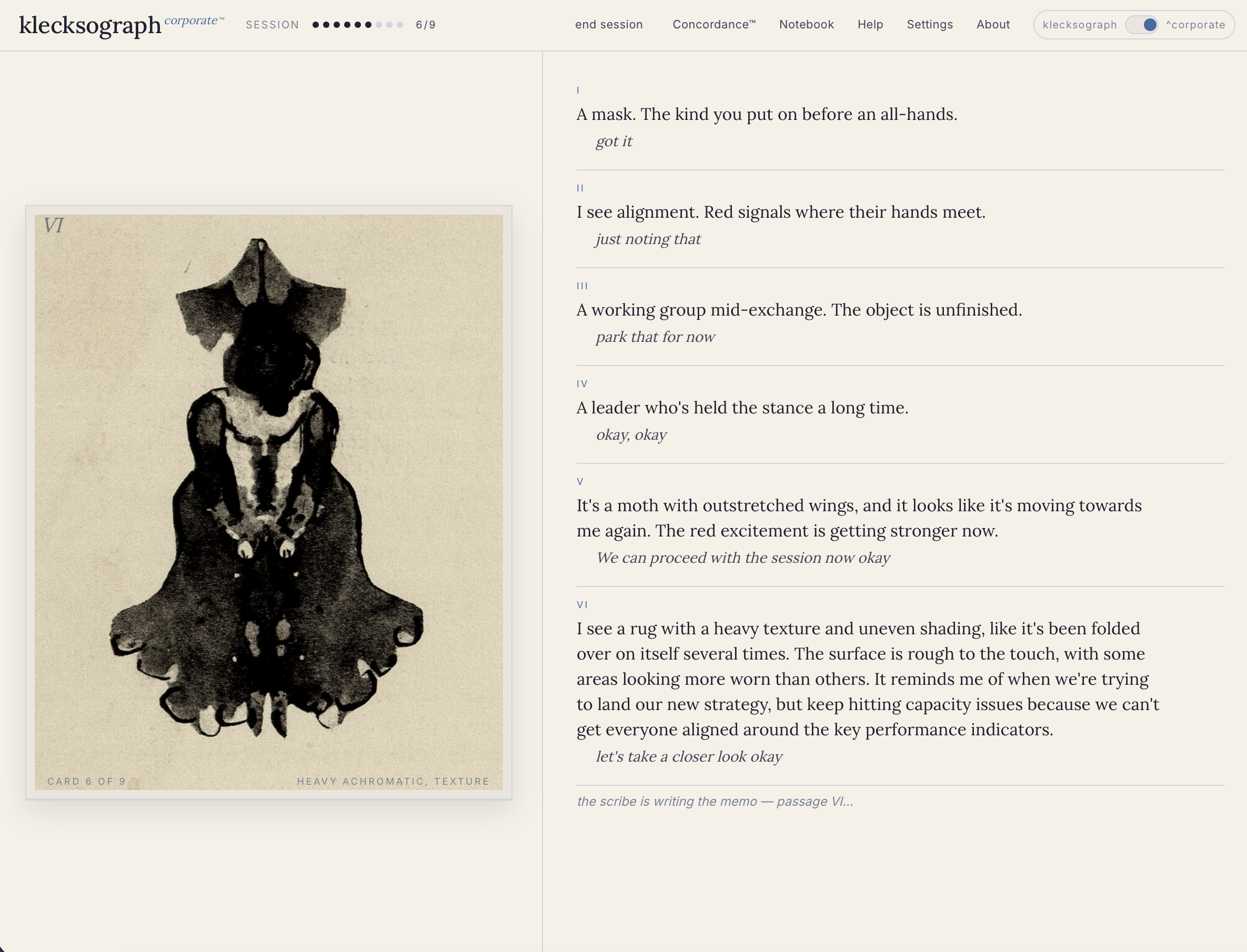Click the klecksograph logo
Screen dimensions: 1247x952
90,25
